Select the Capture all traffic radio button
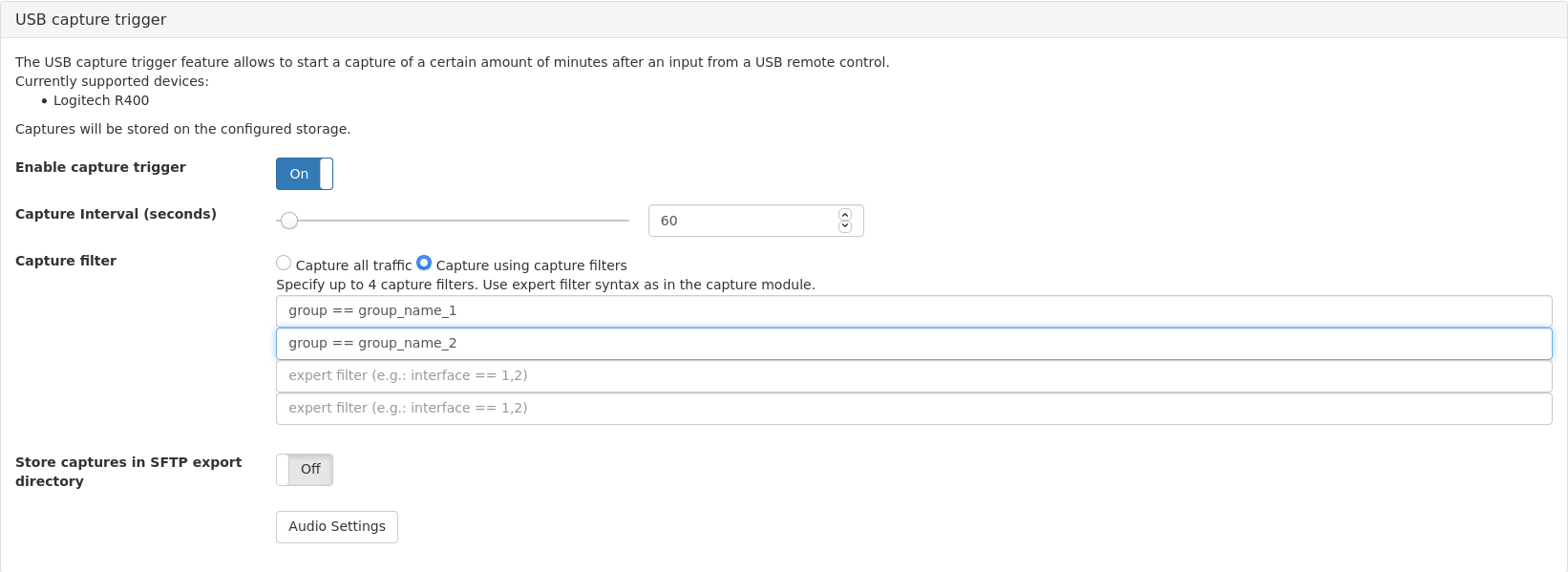 284,263
